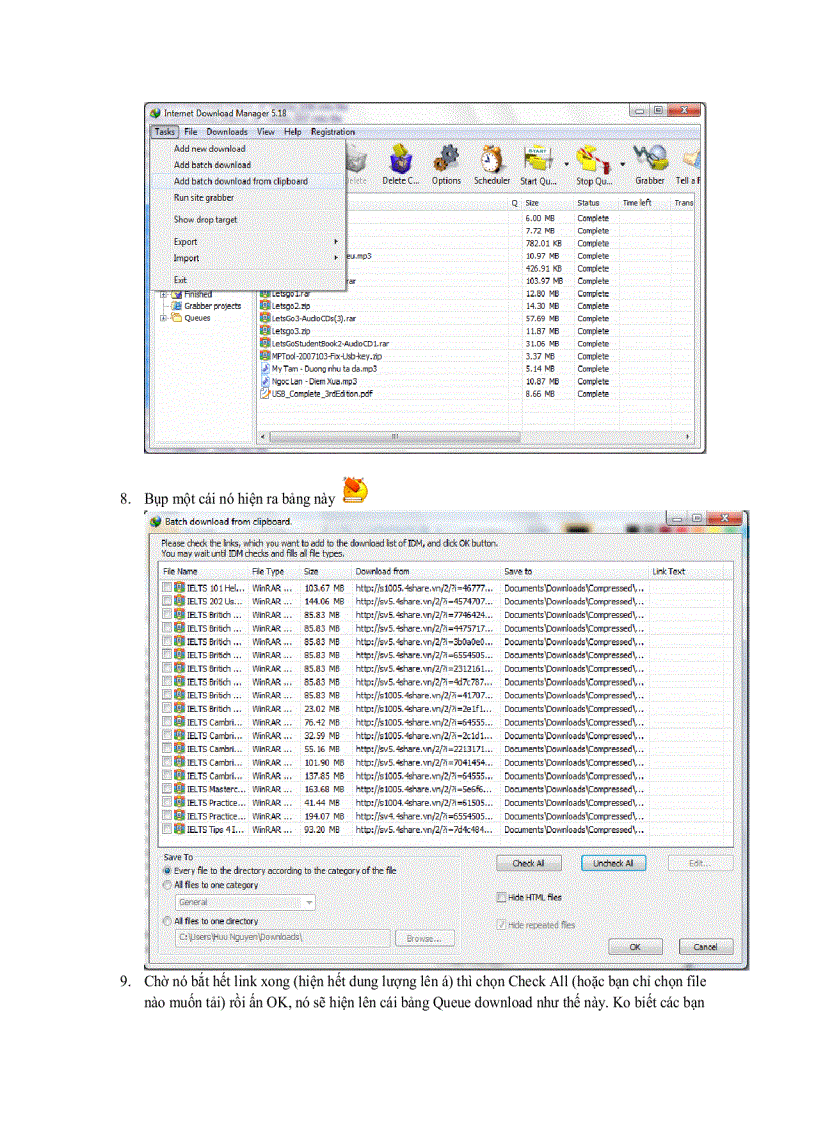Check the IELTS 101 file in the list
The image size is (816, 1123).
point(167,588)
